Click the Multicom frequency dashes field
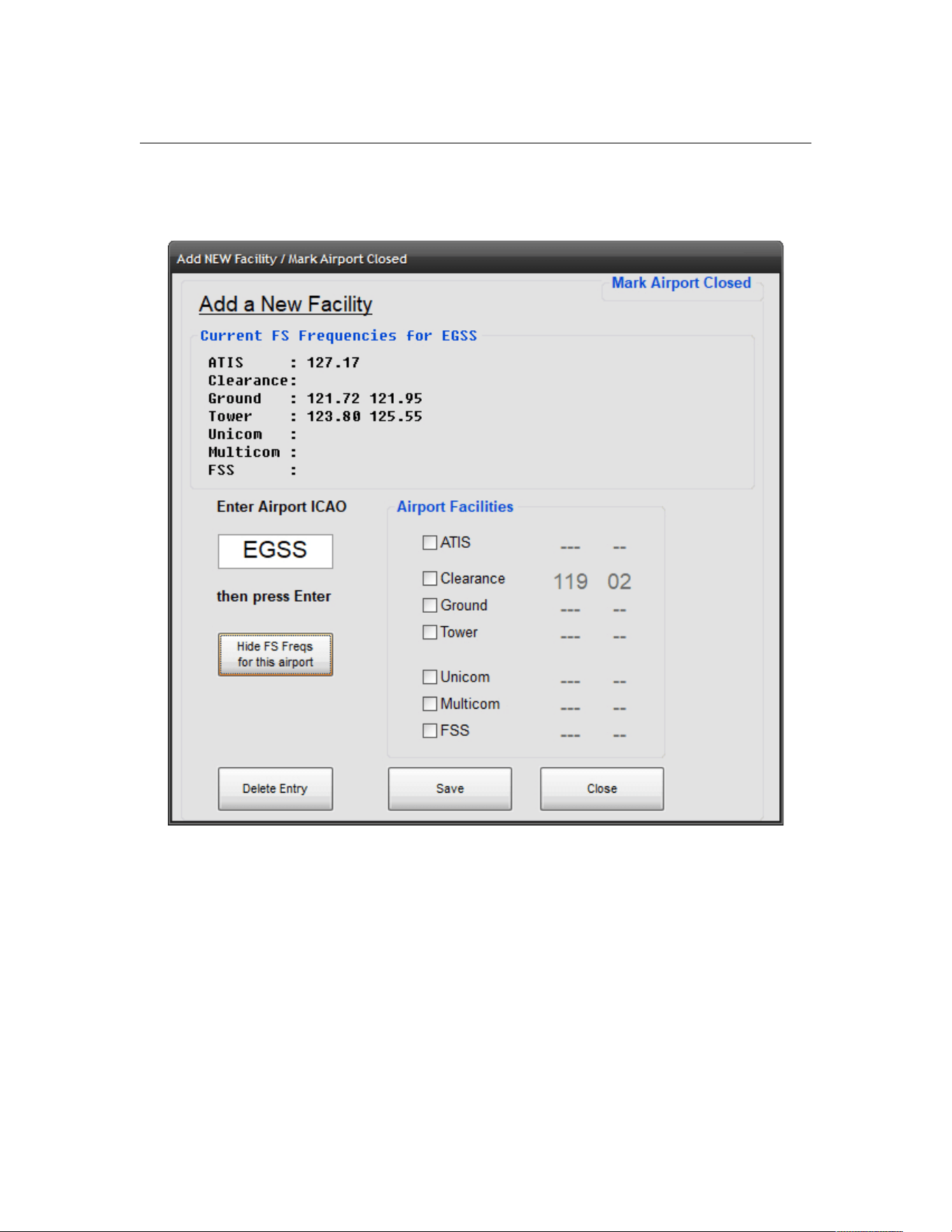Viewport: 952px width, 1232px height. click(570, 709)
